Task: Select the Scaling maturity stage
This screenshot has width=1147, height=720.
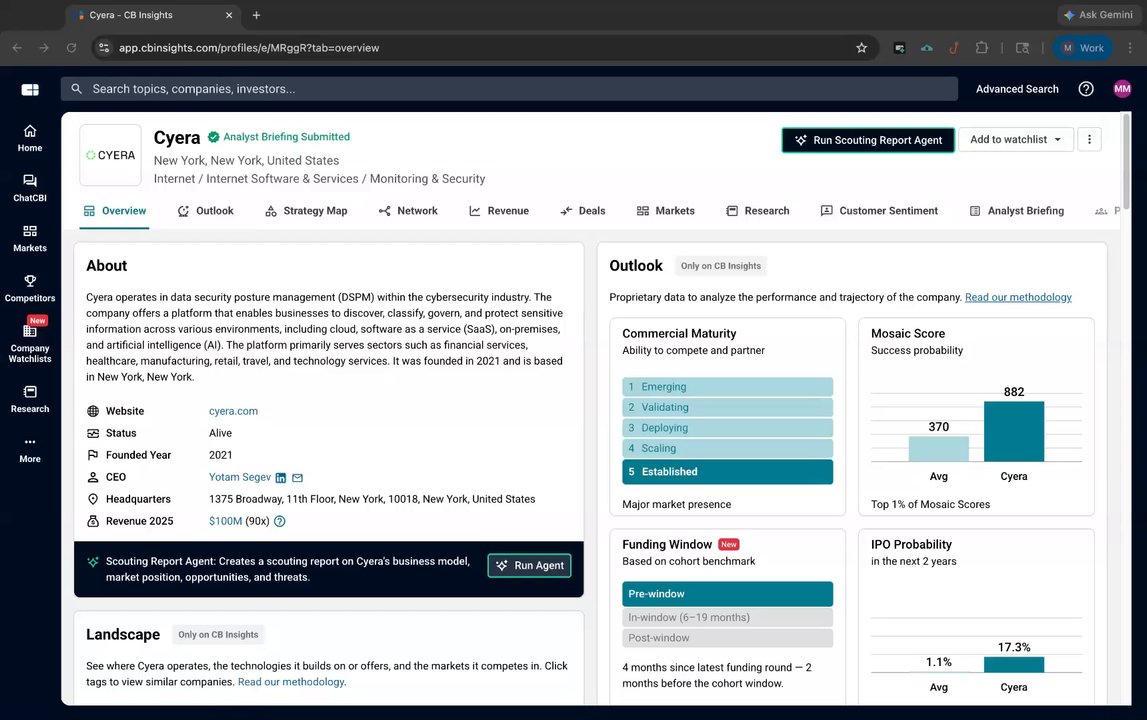Action: (727, 448)
